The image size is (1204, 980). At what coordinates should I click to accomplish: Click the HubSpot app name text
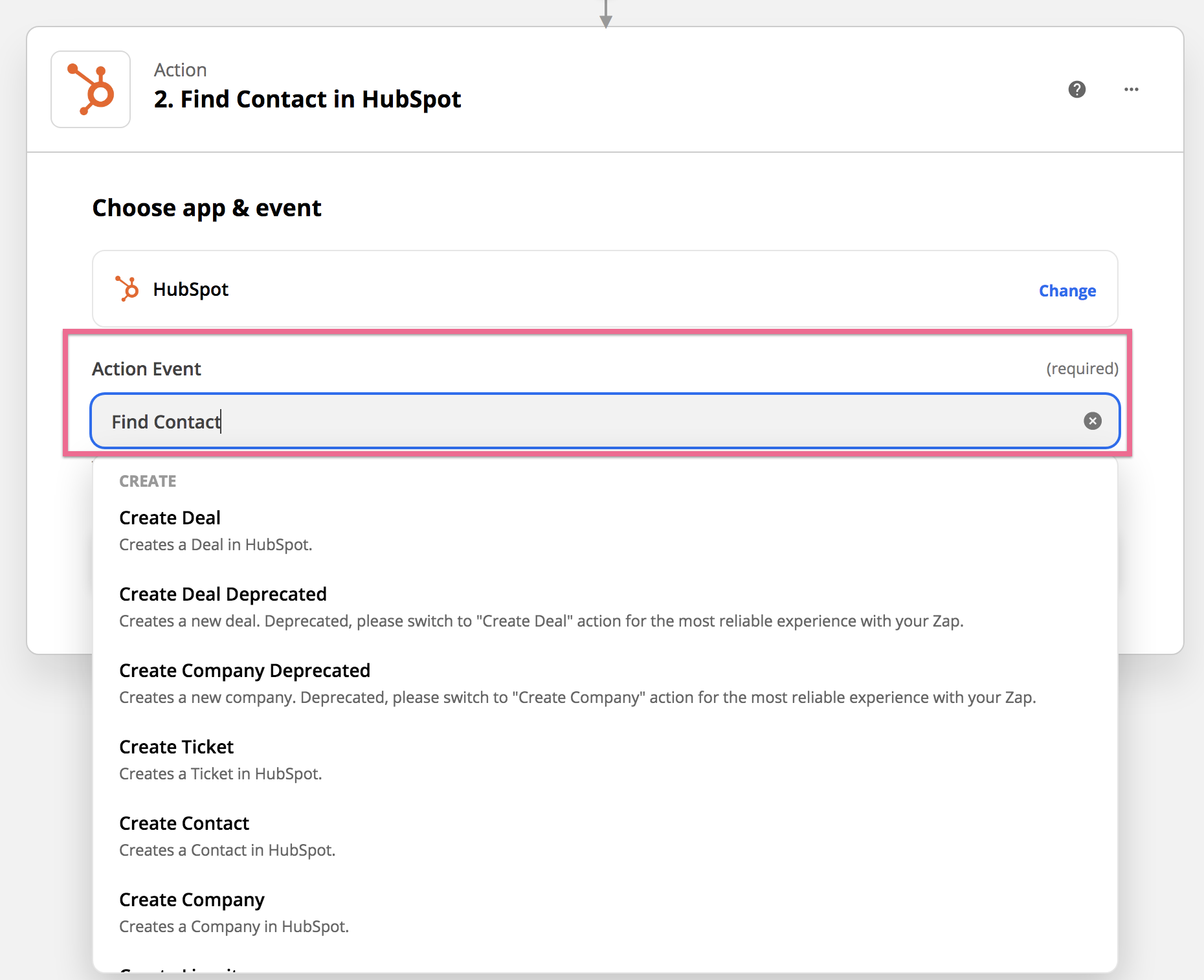point(190,289)
